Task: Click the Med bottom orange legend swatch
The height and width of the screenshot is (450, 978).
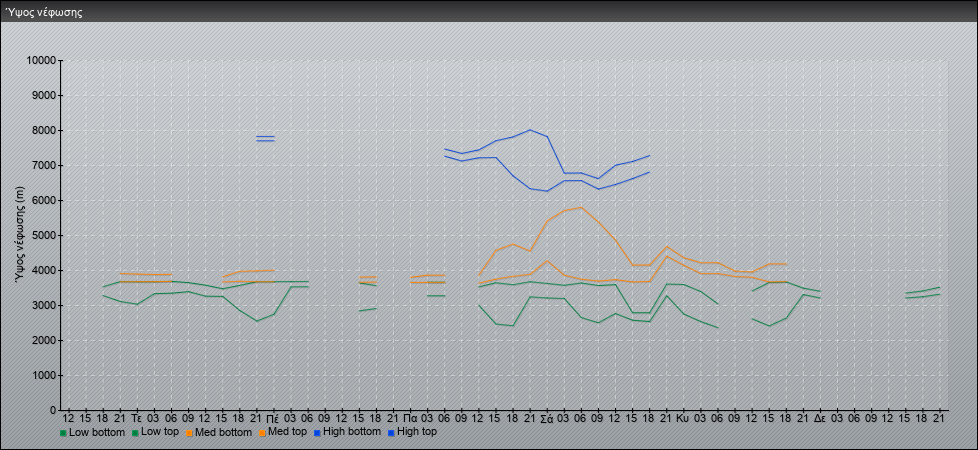Action: tap(191, 433)
